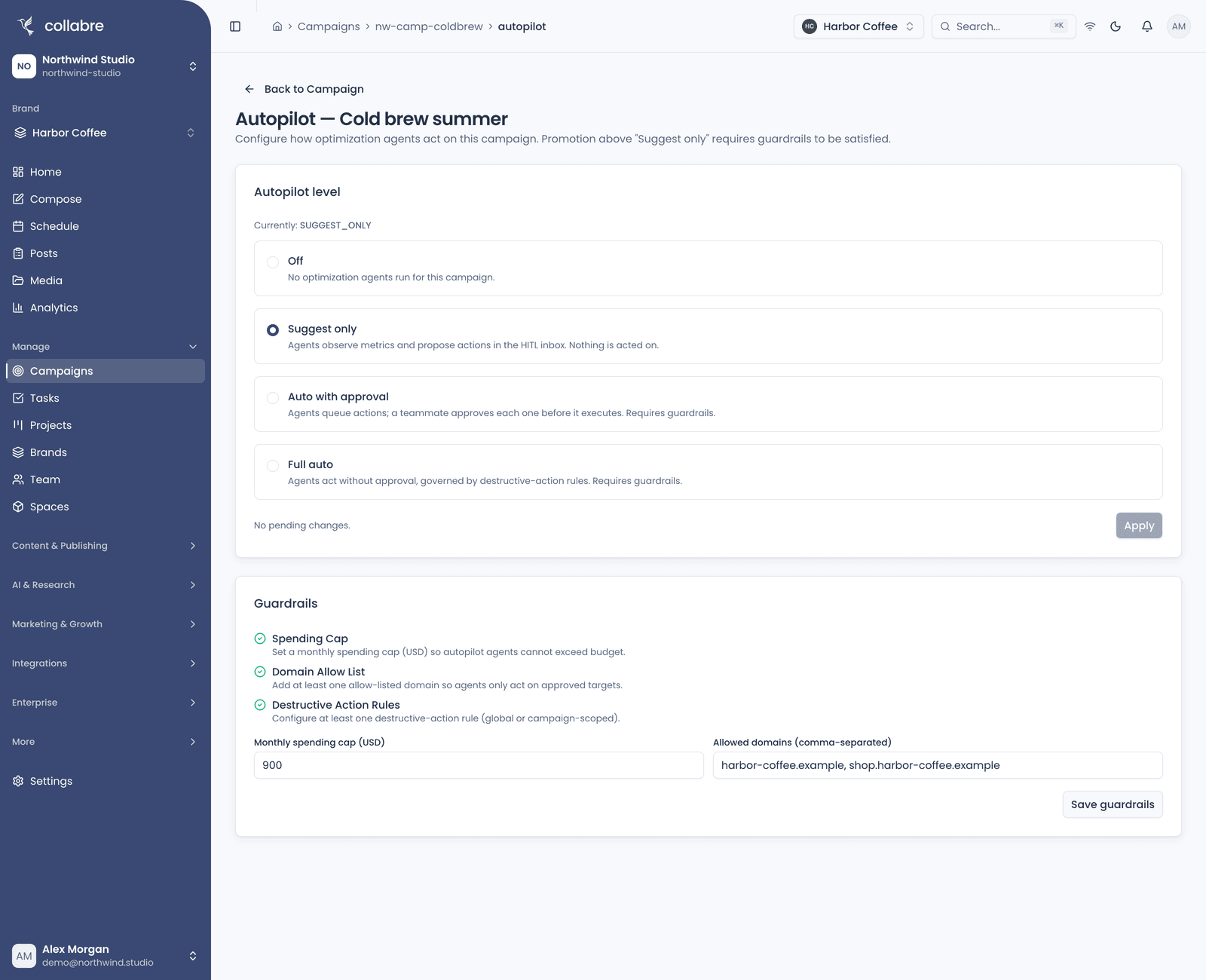This screenshot has height=980, width=1206.
Task: Click the Analytics chart icon
Action: (18, 308)
